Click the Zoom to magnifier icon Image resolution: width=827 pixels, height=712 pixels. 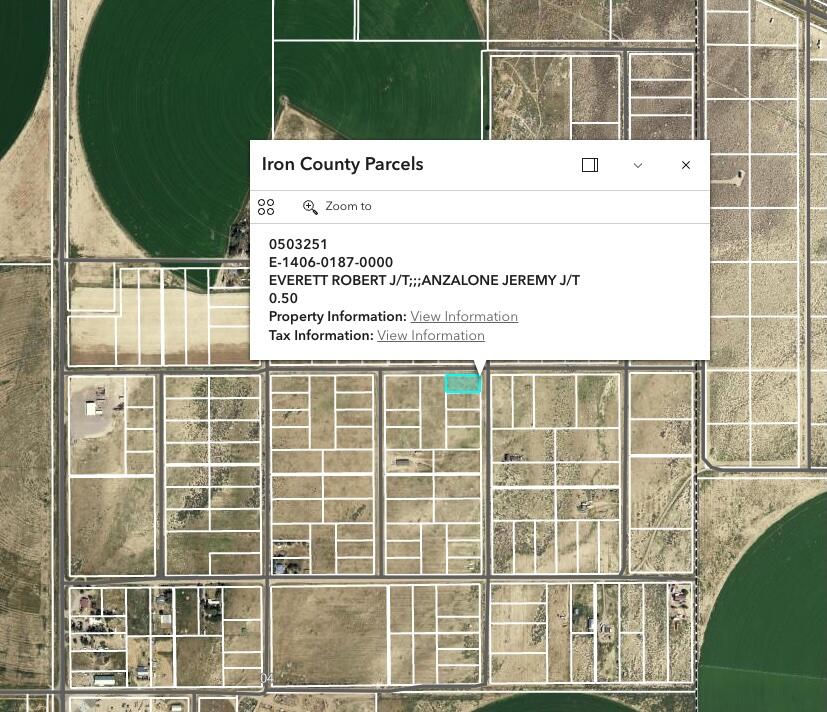point(310,207)
